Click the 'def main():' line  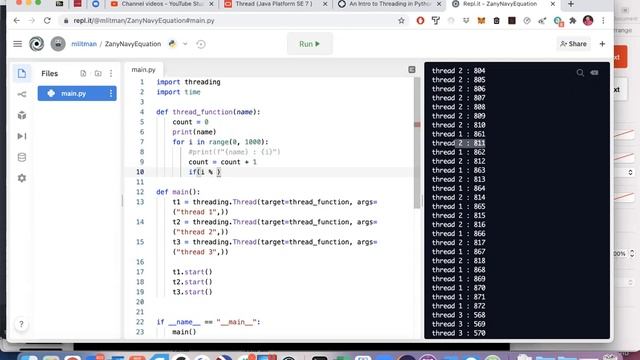[x=178, y=192]
